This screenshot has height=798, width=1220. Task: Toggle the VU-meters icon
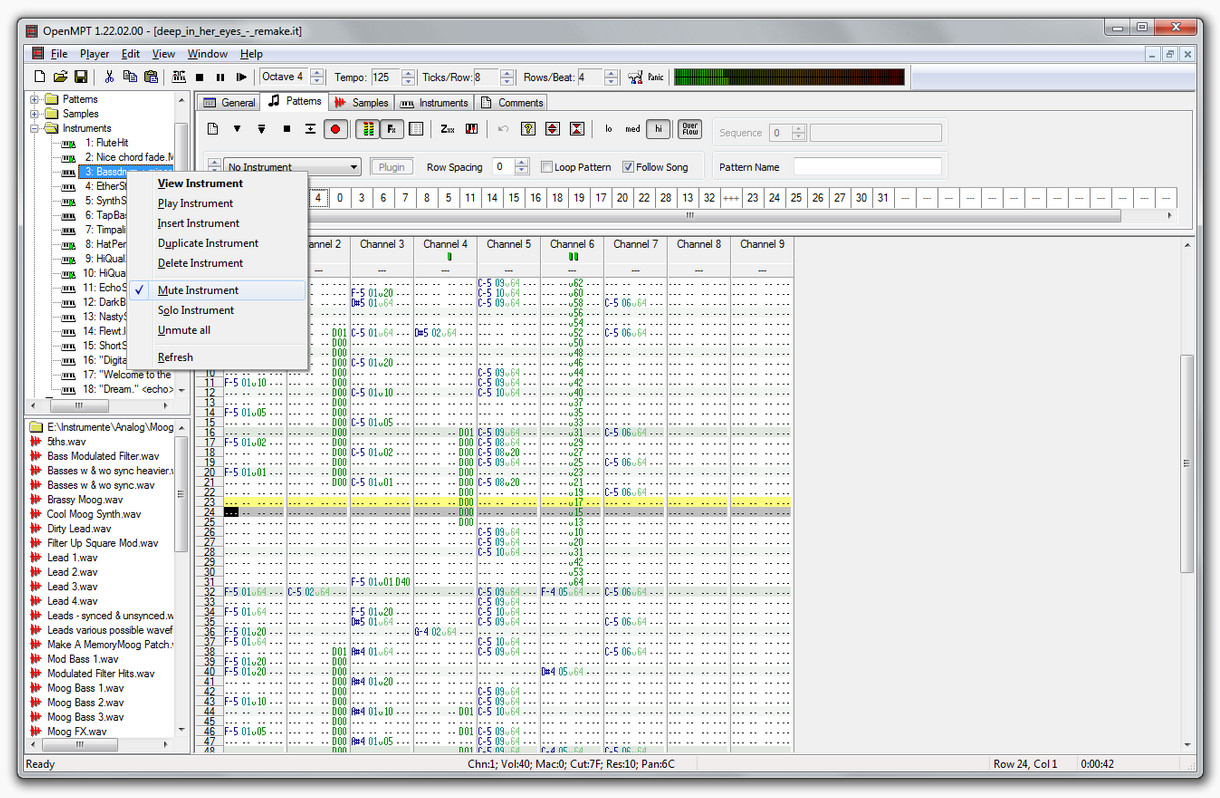click(x=367, y=129)
